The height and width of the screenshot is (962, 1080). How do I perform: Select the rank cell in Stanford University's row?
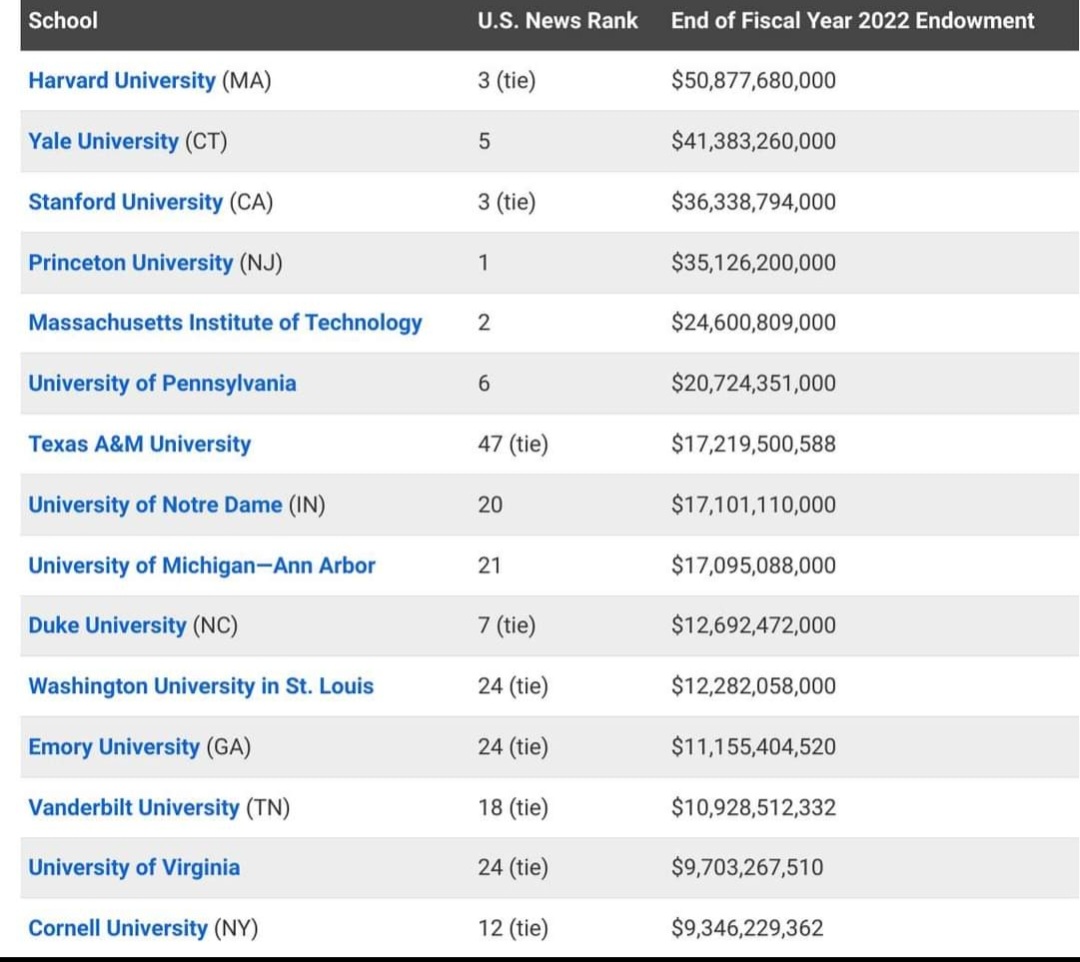point(507,202)
